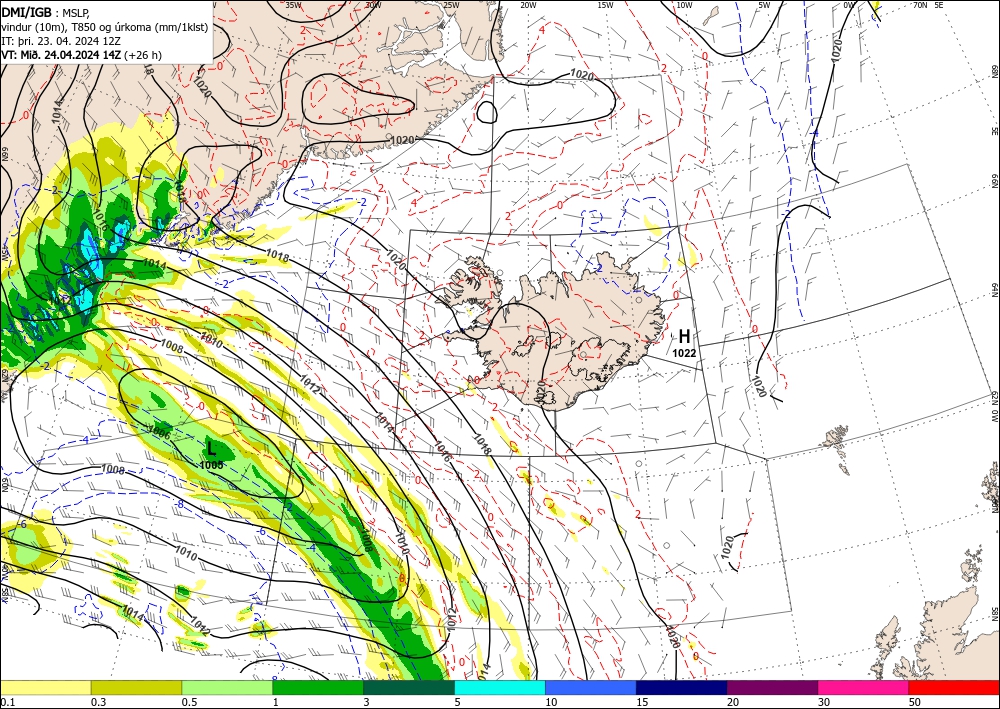Click the 5W longitude label
1000x709 pixels.
[764, 5]
